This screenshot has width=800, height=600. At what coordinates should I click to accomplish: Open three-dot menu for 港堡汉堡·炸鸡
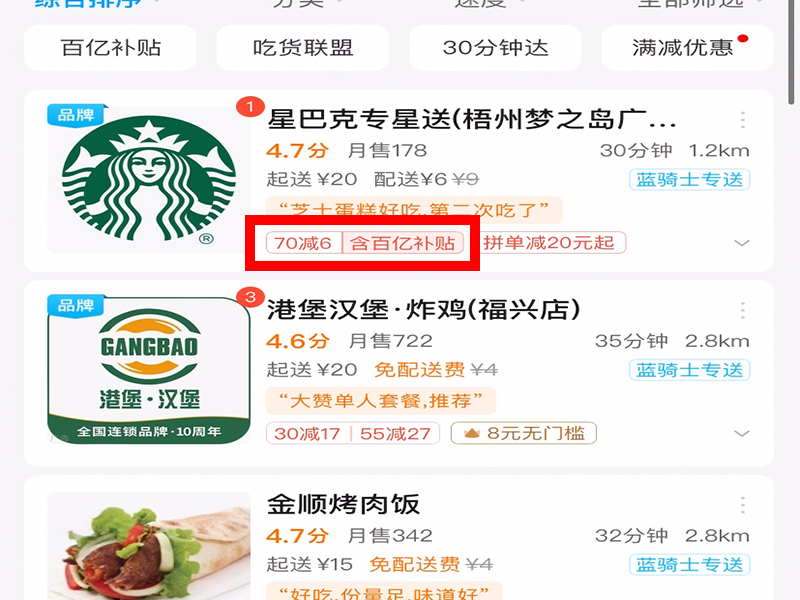[x=742, y=310]
